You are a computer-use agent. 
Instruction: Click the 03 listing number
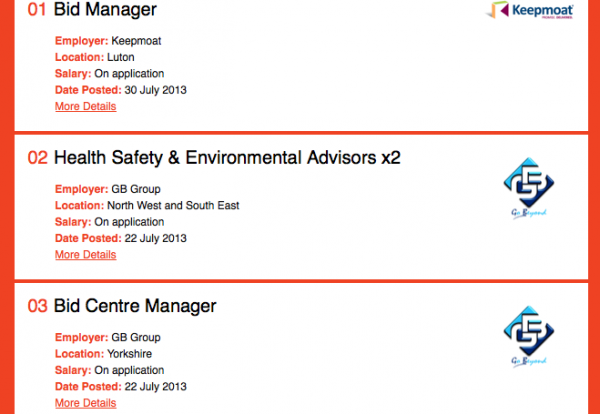coord(38,306)
